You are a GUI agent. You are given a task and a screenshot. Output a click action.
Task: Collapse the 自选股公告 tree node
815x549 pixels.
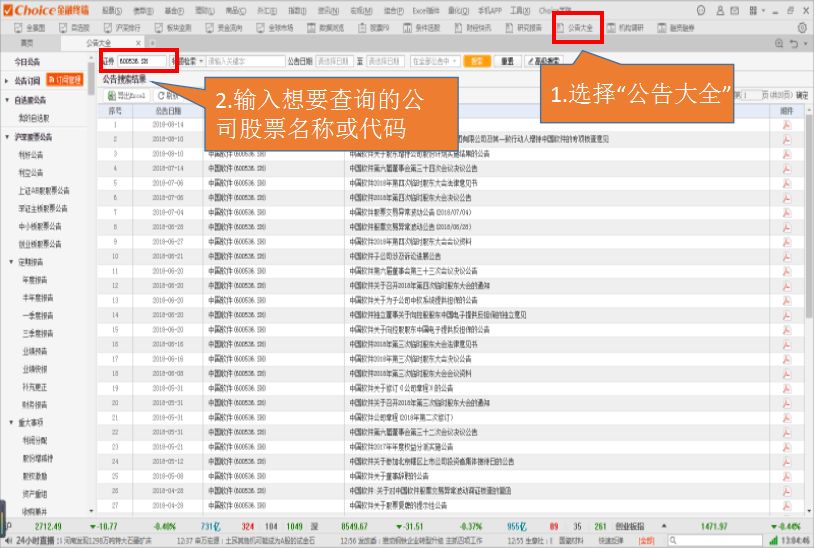coord(7,100)
